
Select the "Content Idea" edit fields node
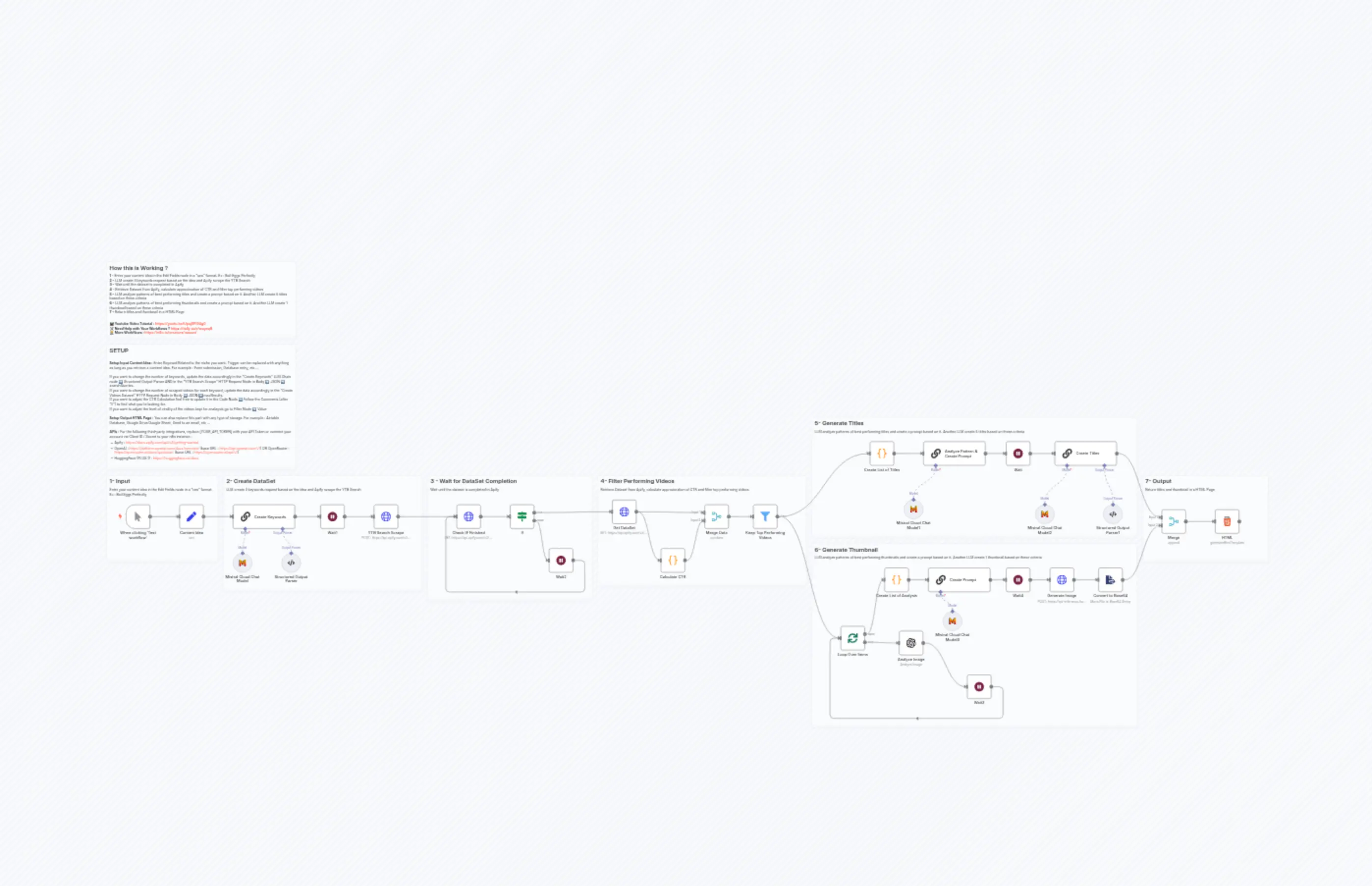(192, 516)
